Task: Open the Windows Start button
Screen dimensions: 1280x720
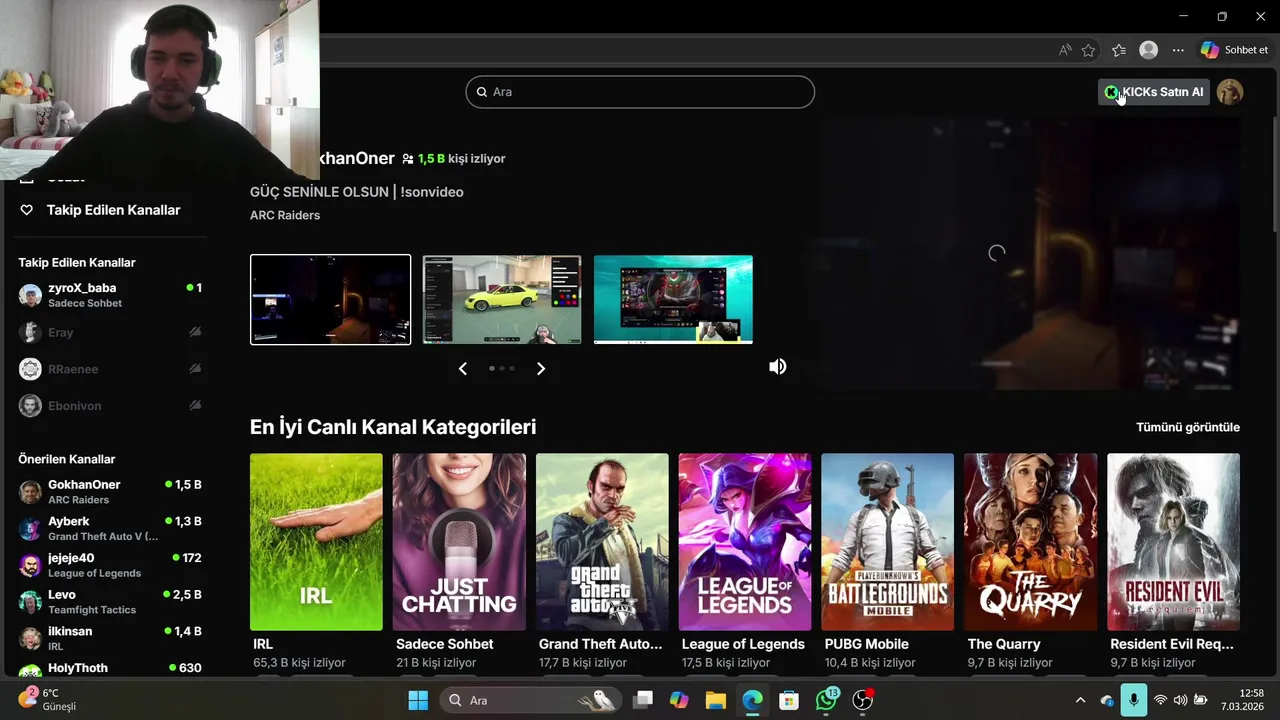Action: (x=418, y=700)
